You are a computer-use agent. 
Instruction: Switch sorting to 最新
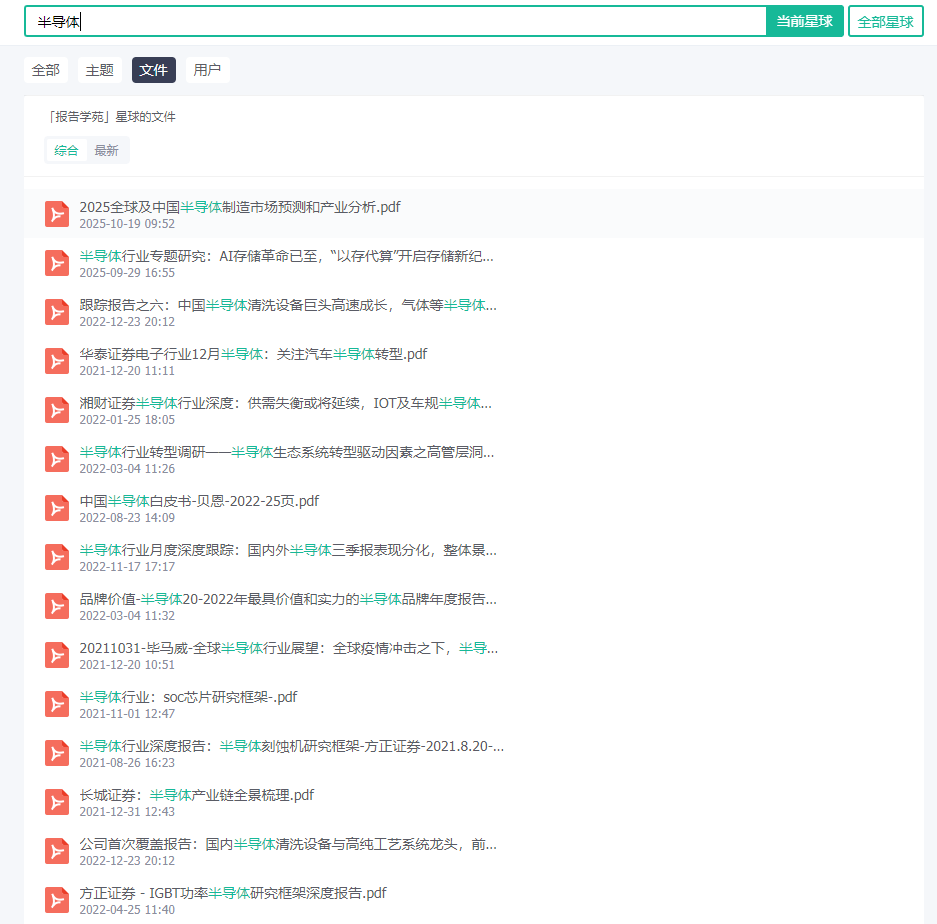(x=107, y=150)
